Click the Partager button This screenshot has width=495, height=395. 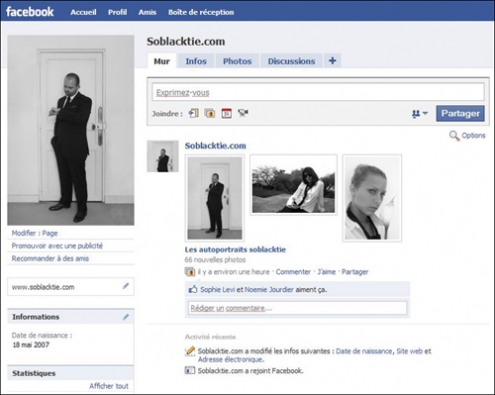pyautogui.click(x=460, y=114)
